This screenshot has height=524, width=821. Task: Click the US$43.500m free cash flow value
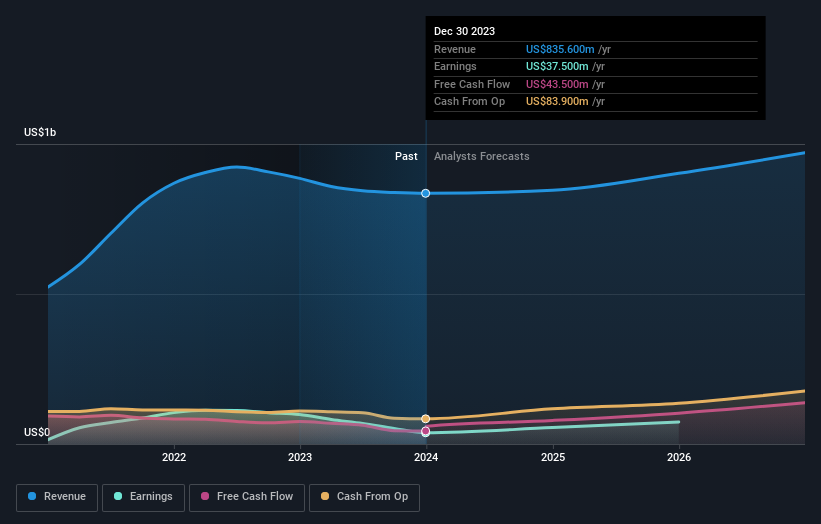[557, 84]
